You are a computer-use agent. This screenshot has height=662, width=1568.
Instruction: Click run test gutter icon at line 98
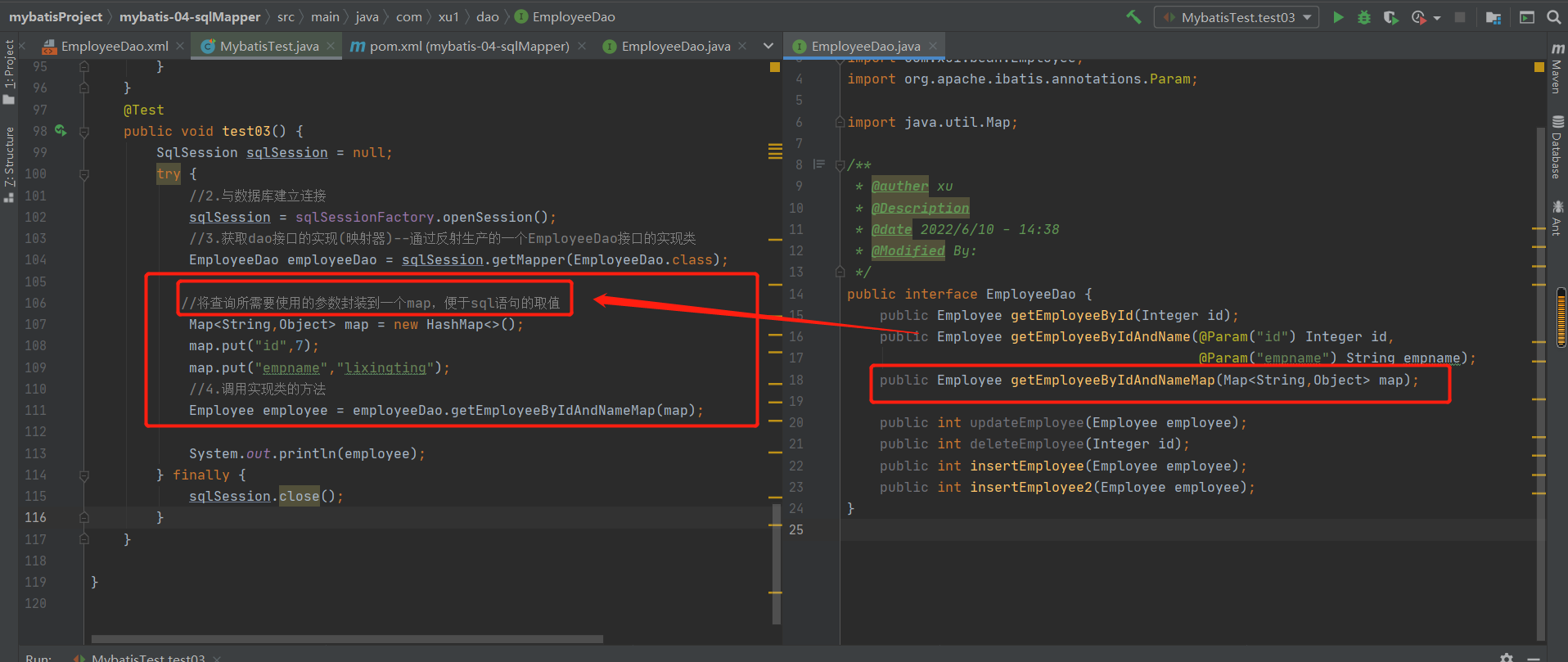61,130
